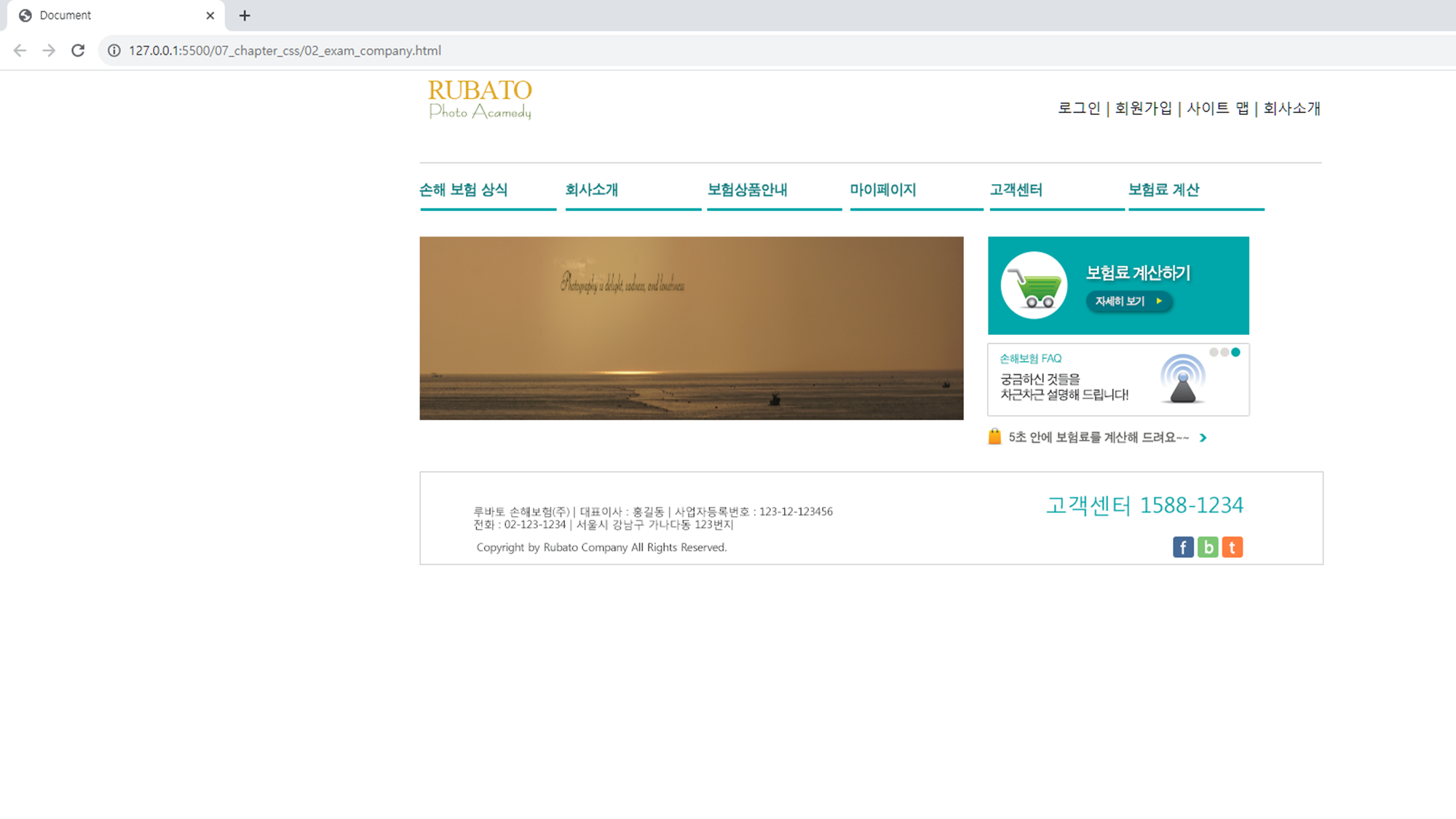The height and width of the screenshot is (819, 1456).
Task: Click the orange lock bag icon
Action: (x=994, y=437)
